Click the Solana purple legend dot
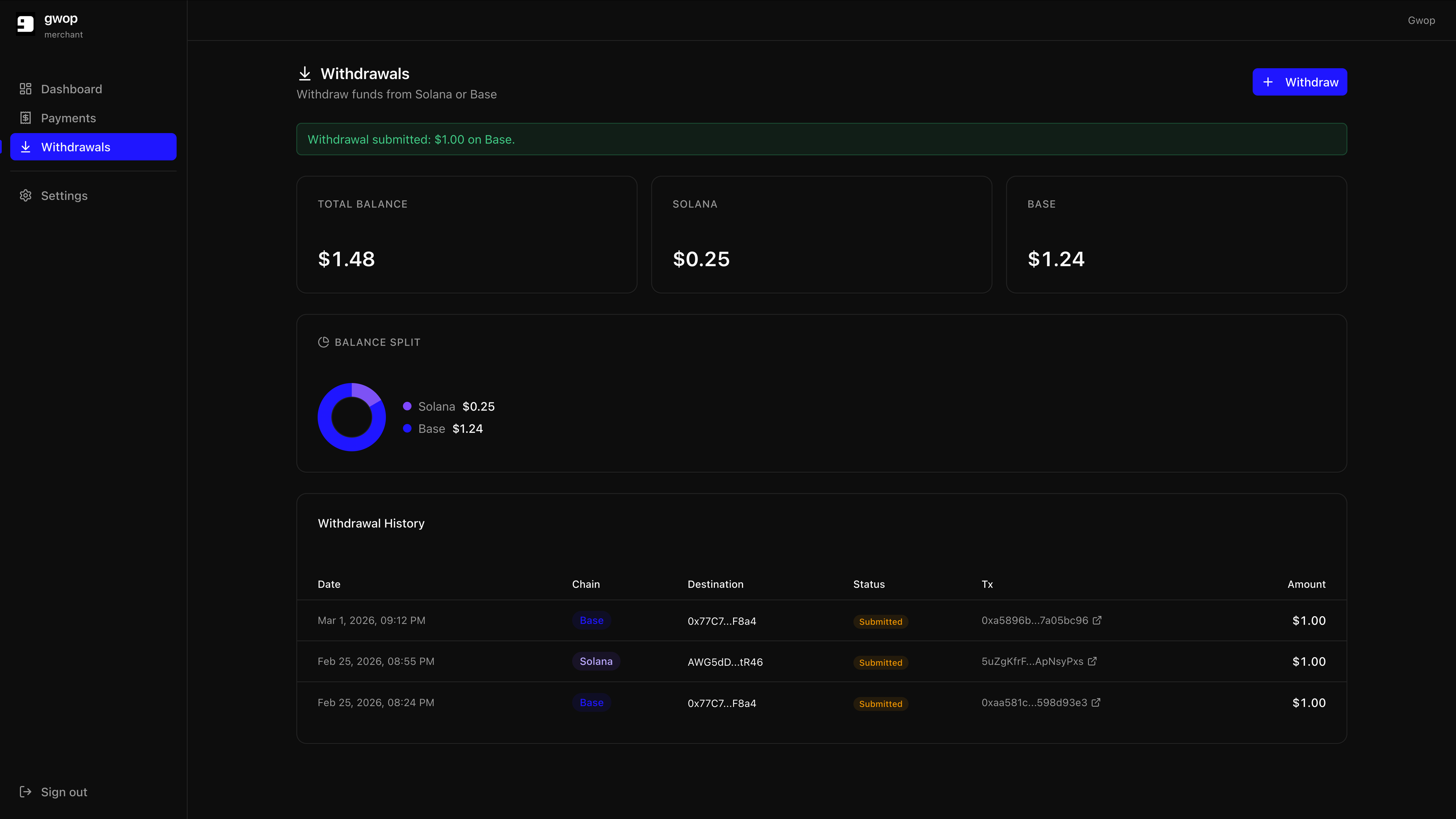Viewport: 1456px width, 819px height. (407, 406)
